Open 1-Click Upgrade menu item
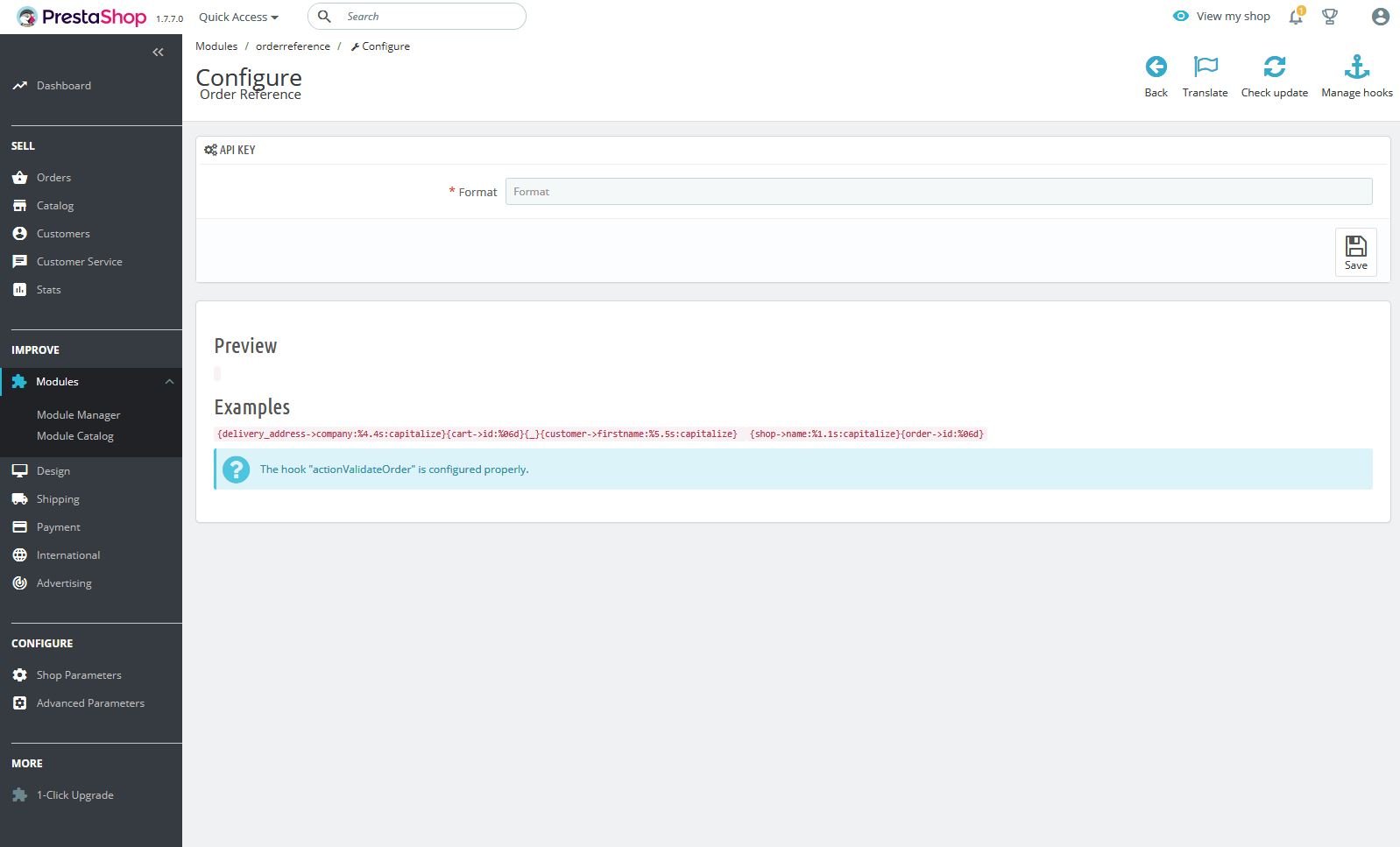 [75, 794]
